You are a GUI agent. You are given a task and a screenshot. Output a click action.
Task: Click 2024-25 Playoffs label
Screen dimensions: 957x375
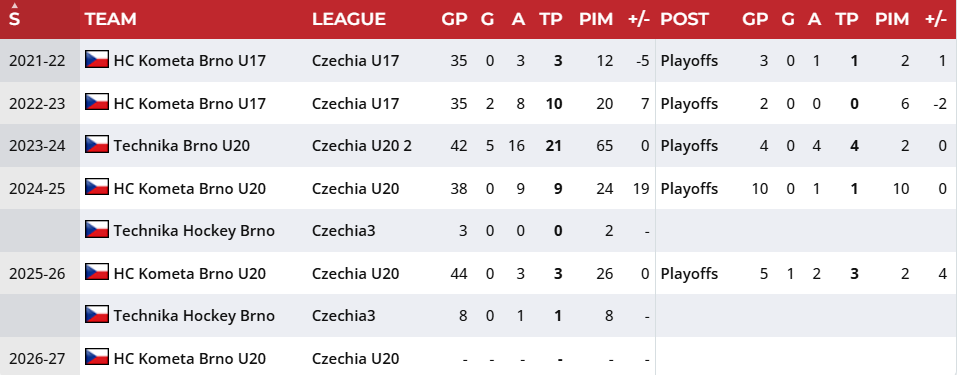[x=689, y=188]
